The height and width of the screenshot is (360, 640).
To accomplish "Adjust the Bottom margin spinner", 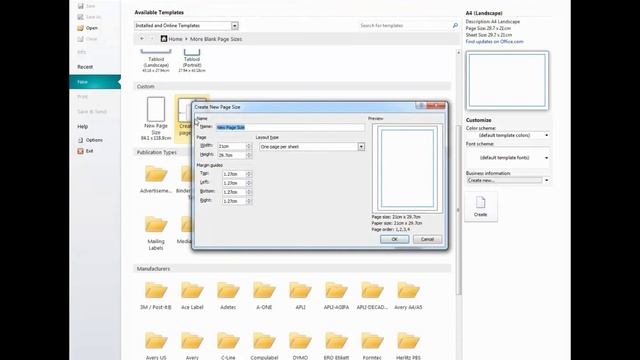I will pos(249,192).
